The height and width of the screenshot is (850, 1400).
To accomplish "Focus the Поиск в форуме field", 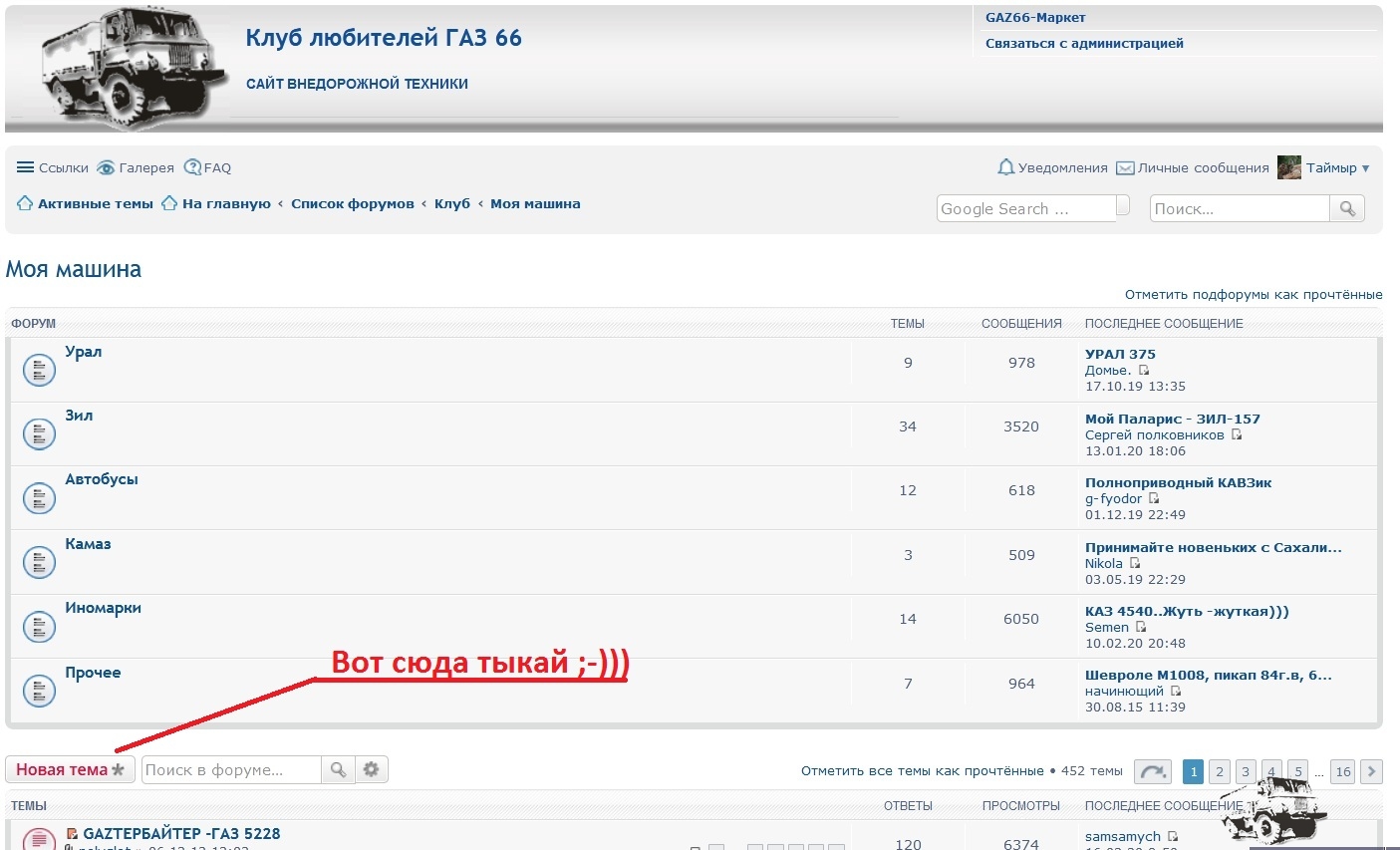I will point(231,769).
